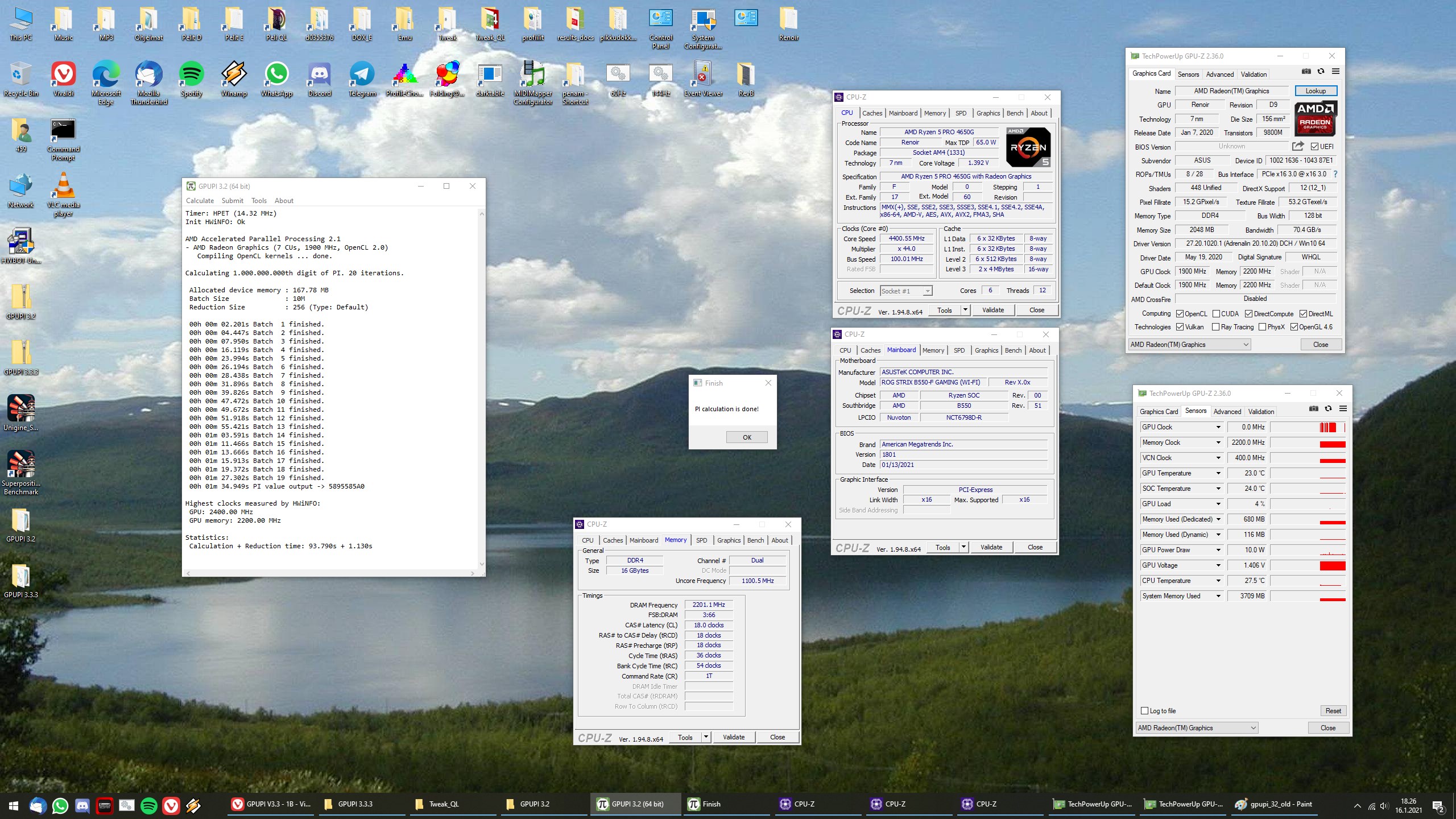Switch to SPD tab in CPU-Z Memory window
This screenshot has width=1456, height=819.
(x=702, y=540)
